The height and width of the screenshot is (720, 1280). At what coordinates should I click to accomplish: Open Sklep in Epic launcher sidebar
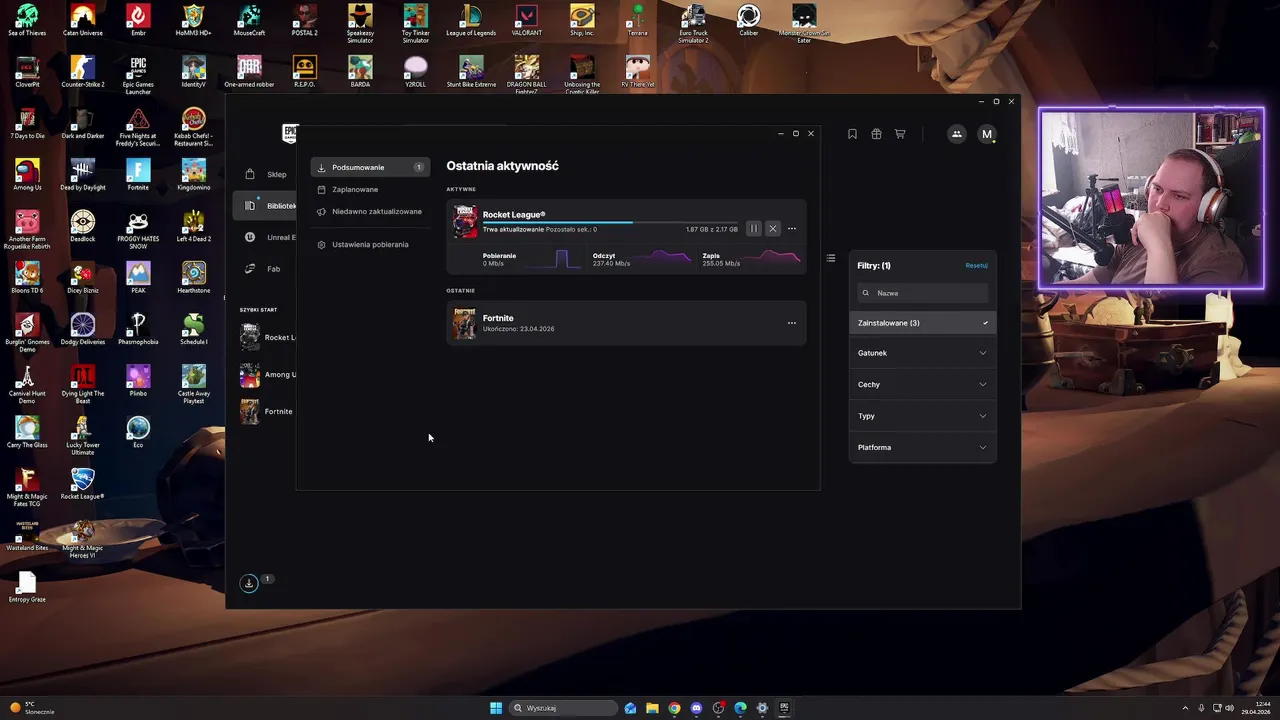coord(266,174)
